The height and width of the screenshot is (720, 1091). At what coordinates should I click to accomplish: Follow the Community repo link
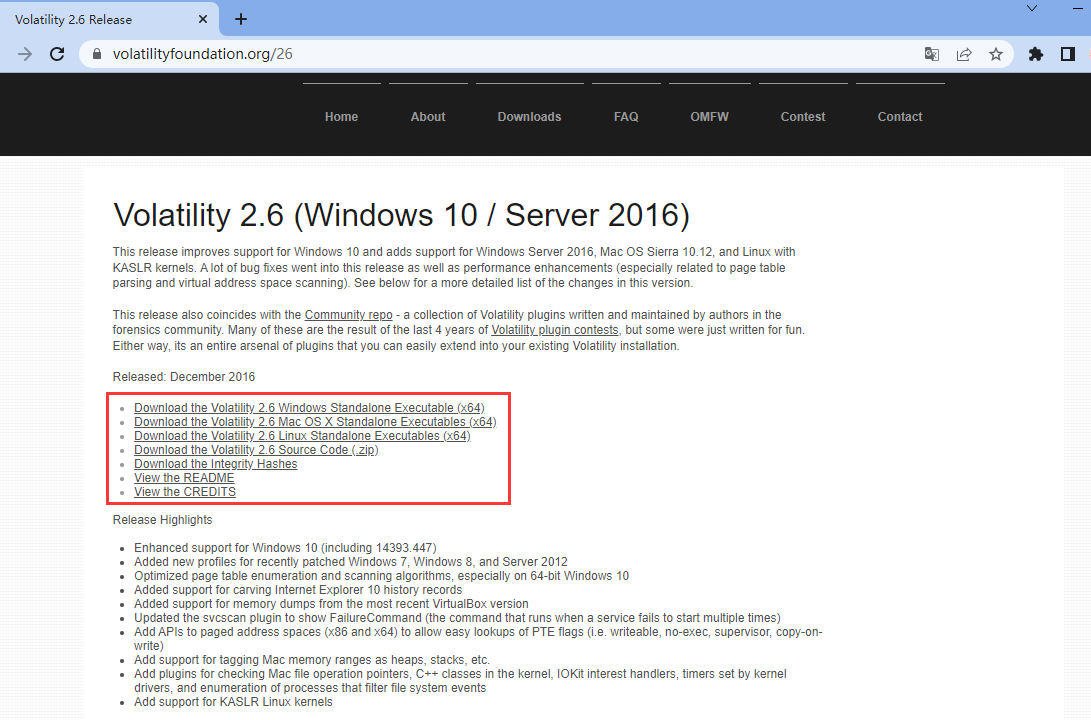click(x=349, y=315)
